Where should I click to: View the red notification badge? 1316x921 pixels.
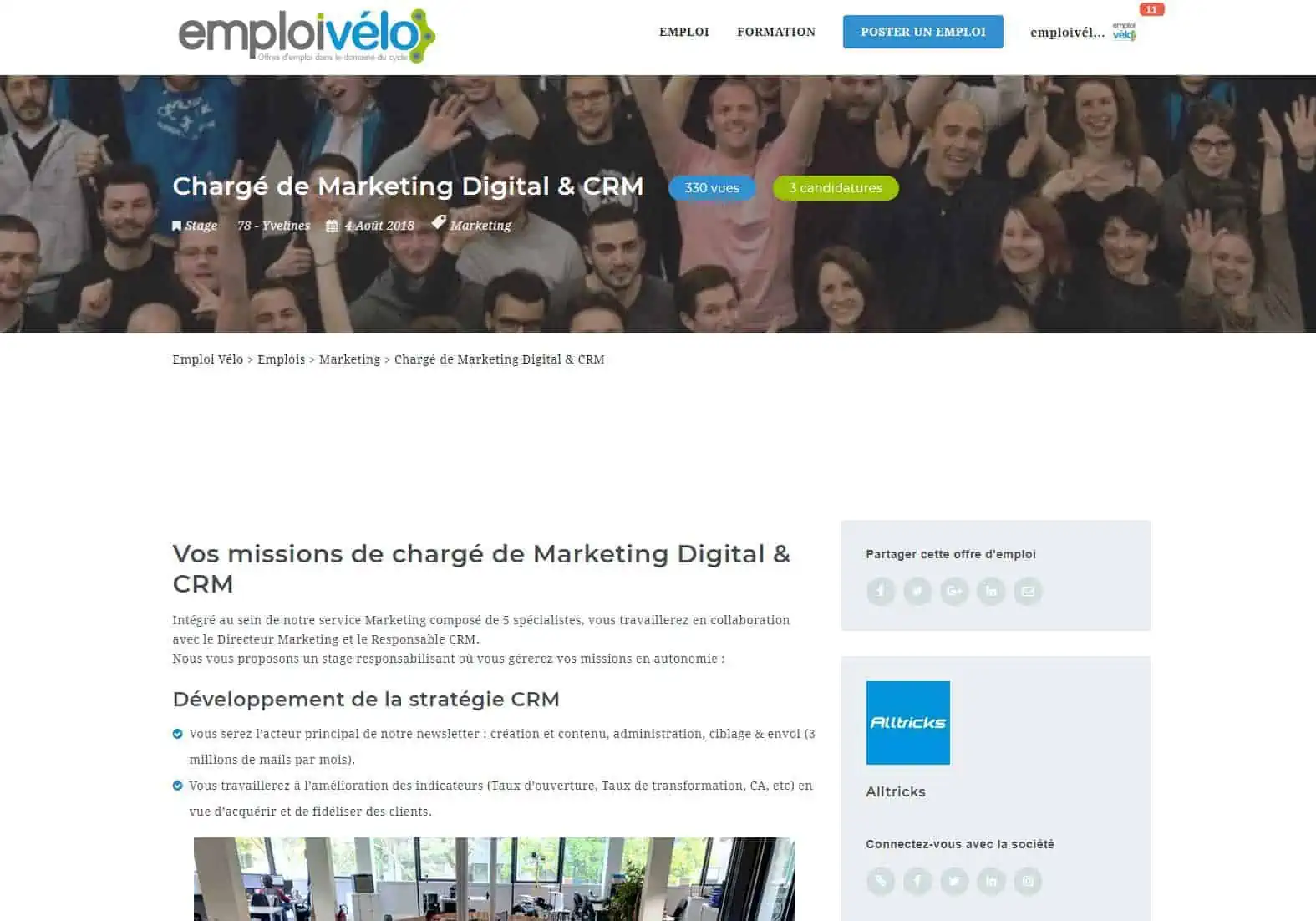coord(1151,9)
